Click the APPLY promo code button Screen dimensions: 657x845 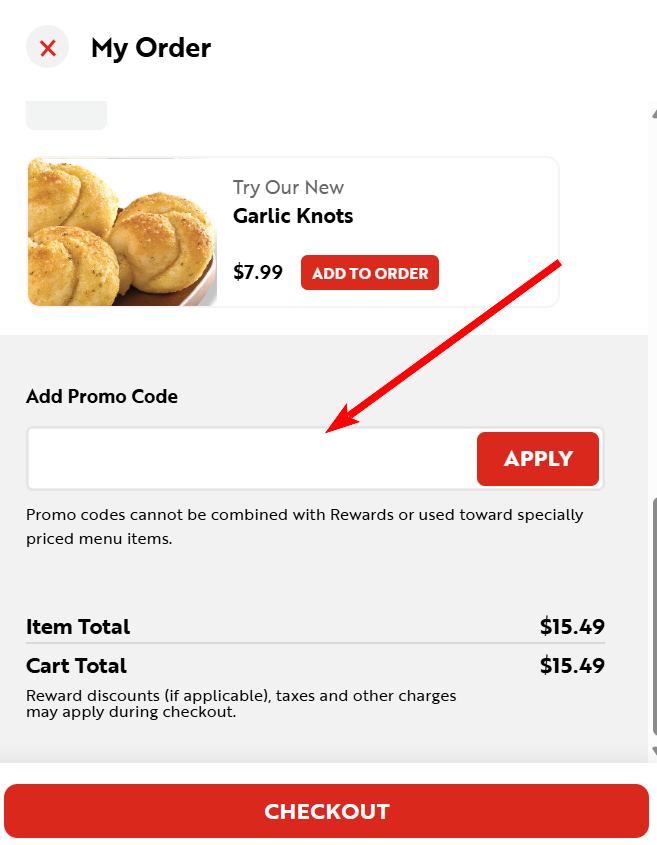[x=537, y=458]
